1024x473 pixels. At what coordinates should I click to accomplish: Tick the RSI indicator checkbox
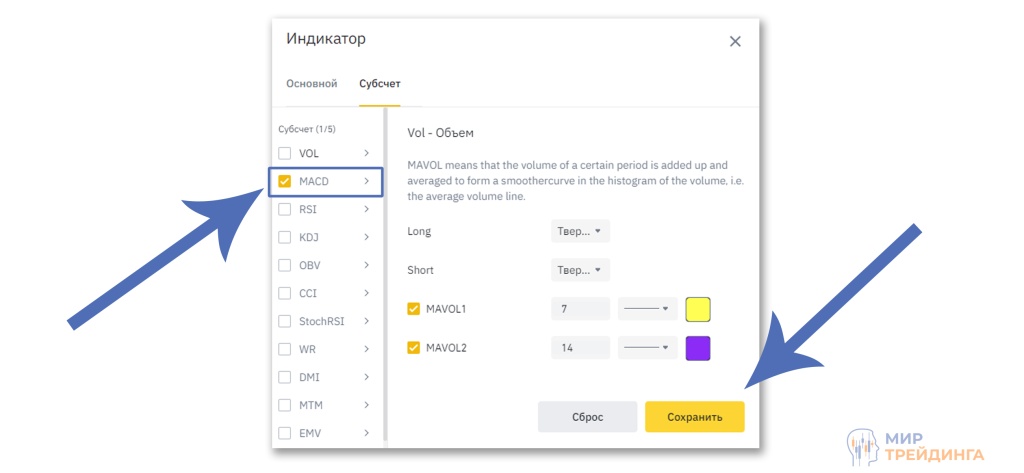coord(285,210)
